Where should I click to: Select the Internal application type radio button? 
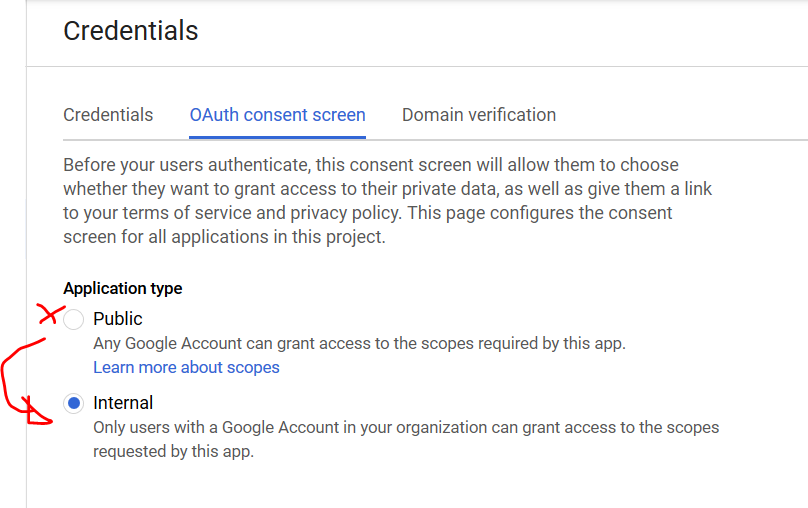(74, 403)
